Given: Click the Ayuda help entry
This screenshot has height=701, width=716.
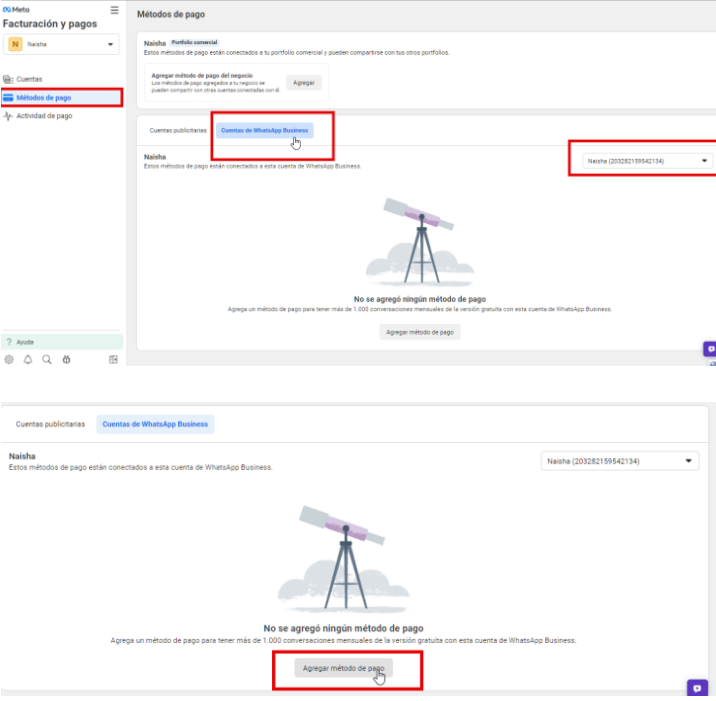Looking at the screenshot, I should coord(62,342).
